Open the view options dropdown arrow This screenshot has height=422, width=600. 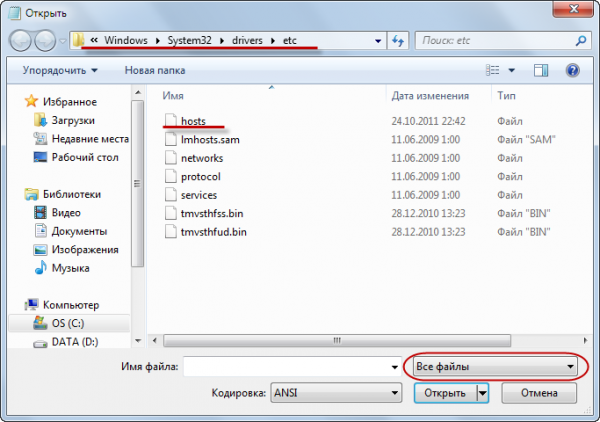512,70
